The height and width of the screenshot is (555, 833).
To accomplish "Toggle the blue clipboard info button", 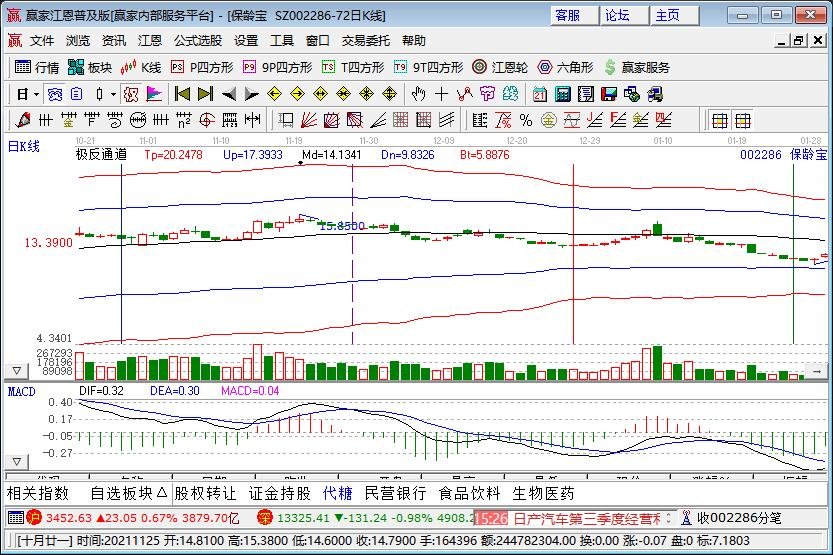I will coord(77,95).
